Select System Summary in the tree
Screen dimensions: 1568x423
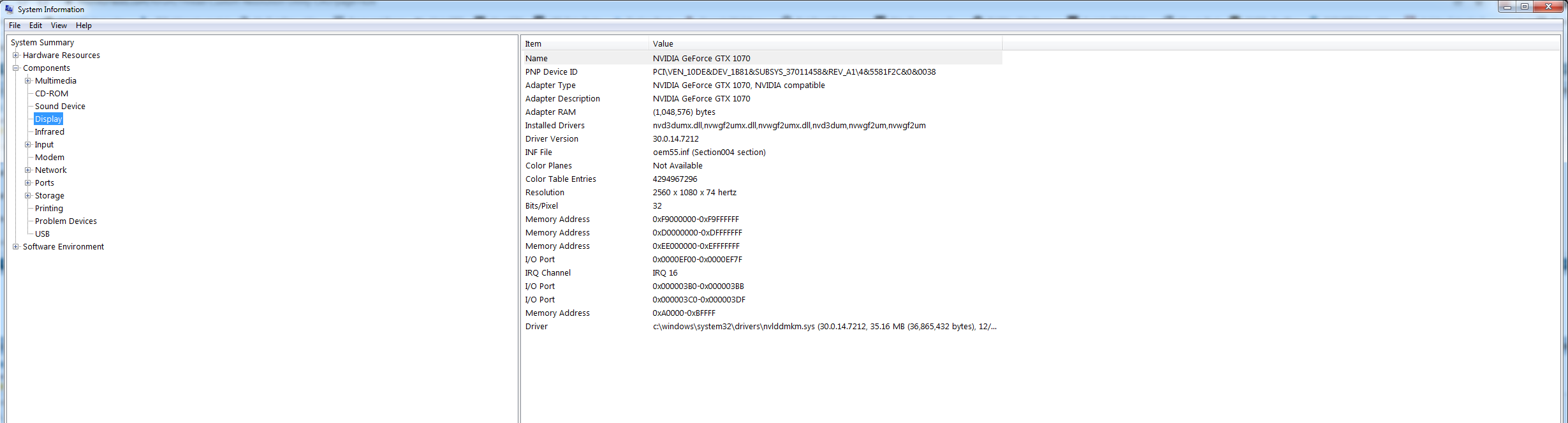pyautogui.click(x=42, y=43)
